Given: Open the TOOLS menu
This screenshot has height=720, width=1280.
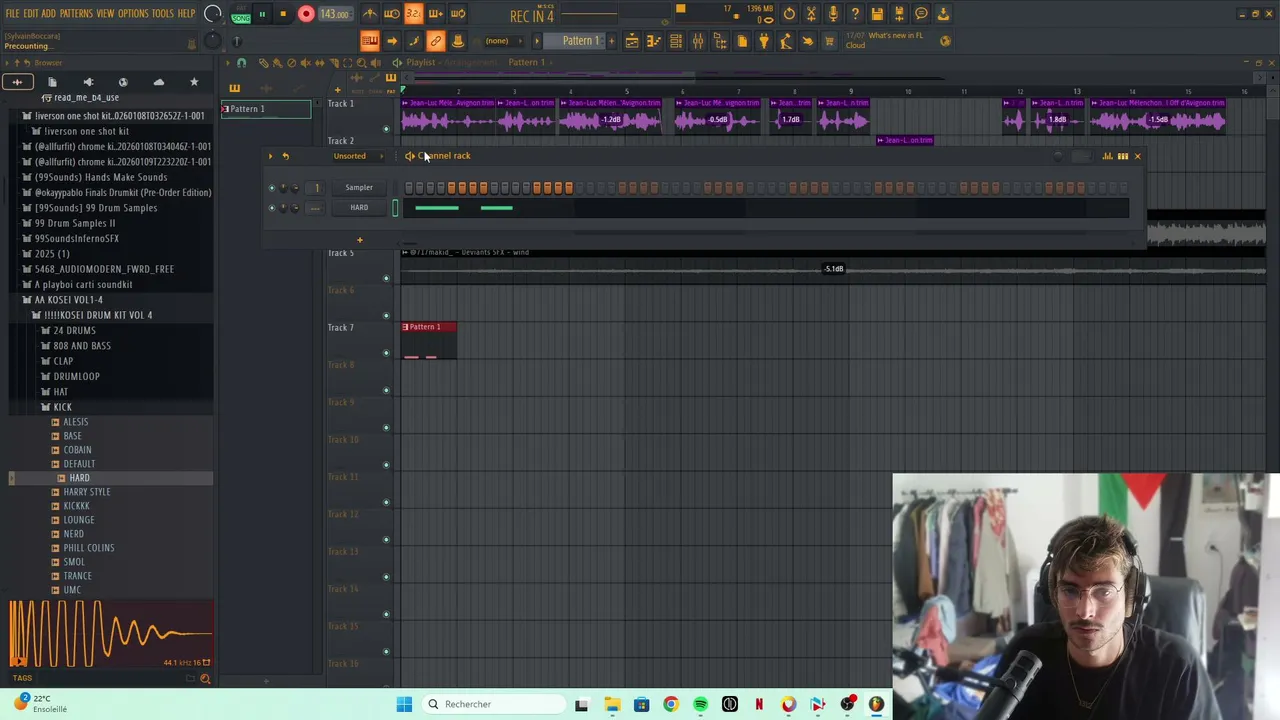Looking at the screenshot, I should 163,14.
